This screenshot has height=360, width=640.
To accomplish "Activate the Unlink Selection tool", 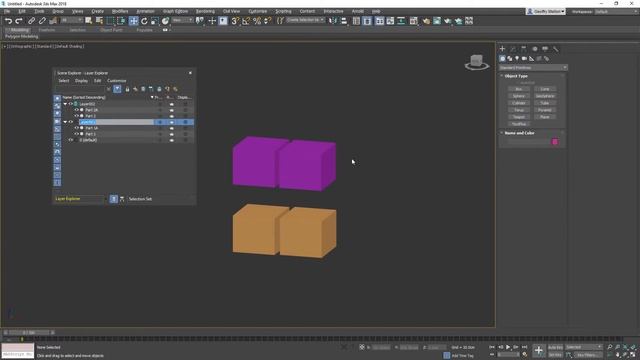I will coord(42,21).
